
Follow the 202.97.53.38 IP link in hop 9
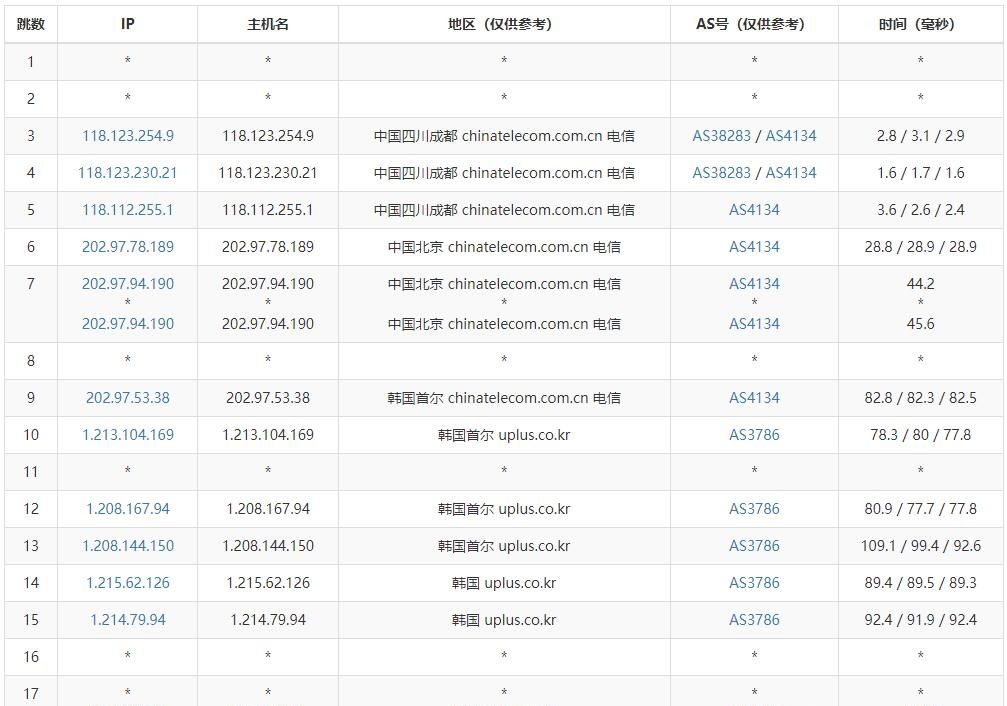pos(128,398)
